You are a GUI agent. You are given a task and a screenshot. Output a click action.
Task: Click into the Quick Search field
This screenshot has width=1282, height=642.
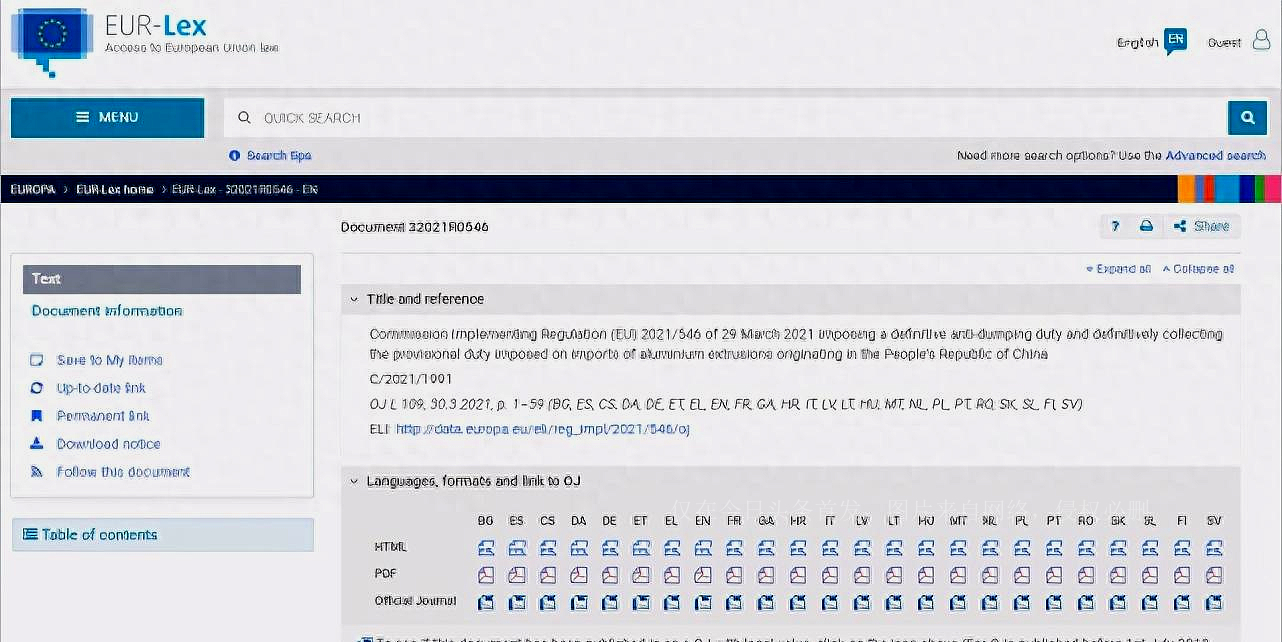720,118
